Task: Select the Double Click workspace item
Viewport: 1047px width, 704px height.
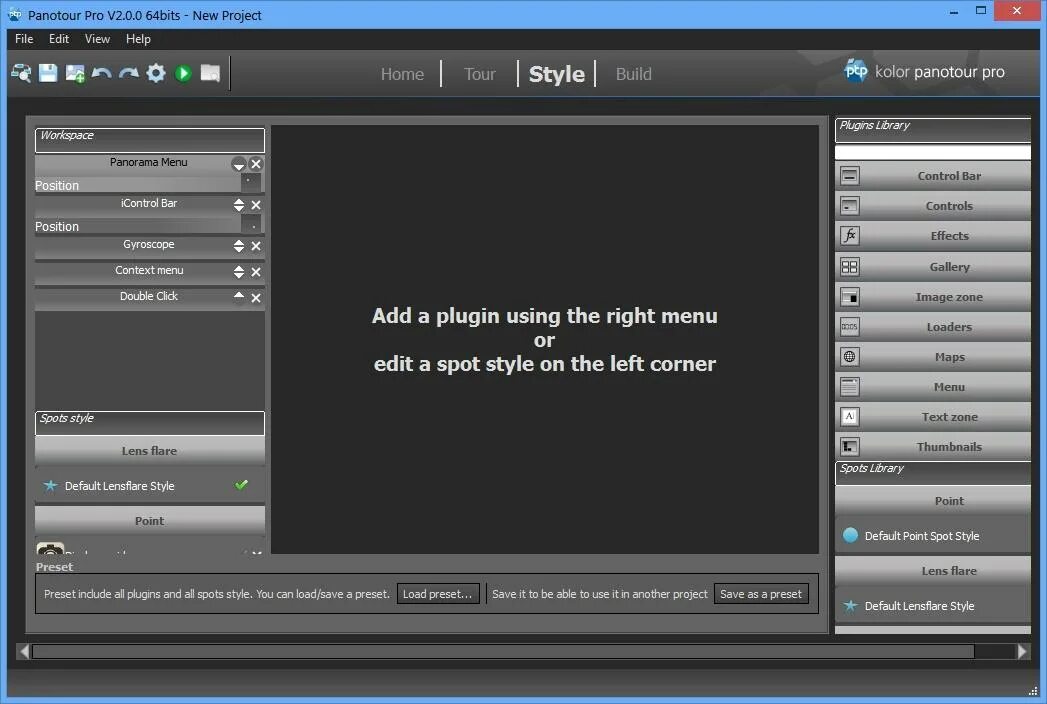Action: (149, 297)
